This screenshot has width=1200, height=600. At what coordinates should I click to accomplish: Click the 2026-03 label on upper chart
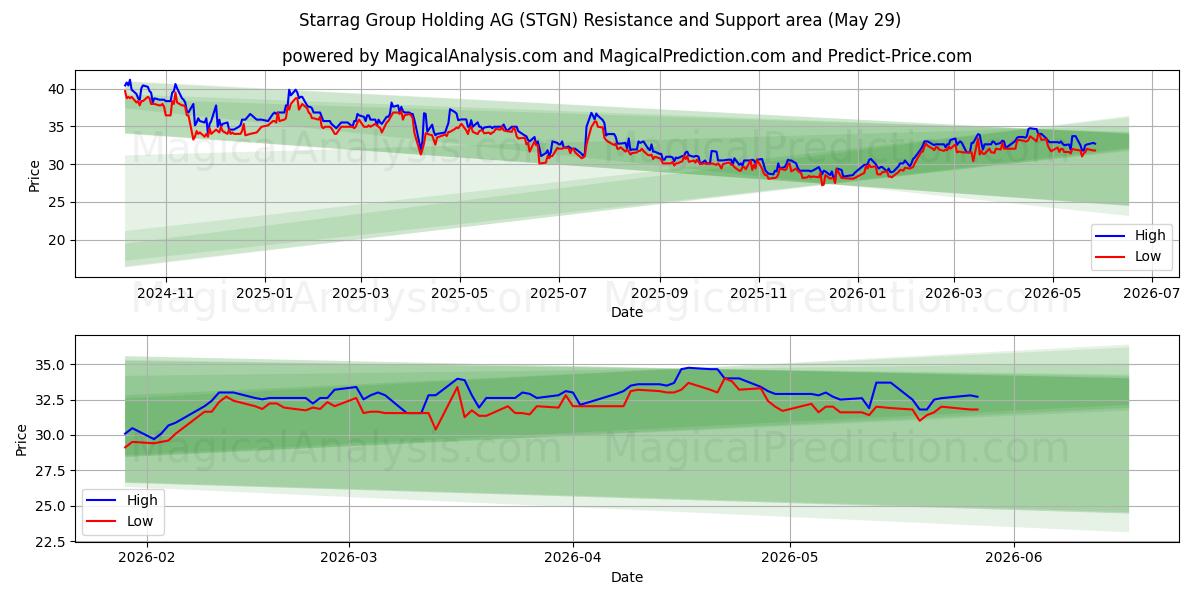953,293
